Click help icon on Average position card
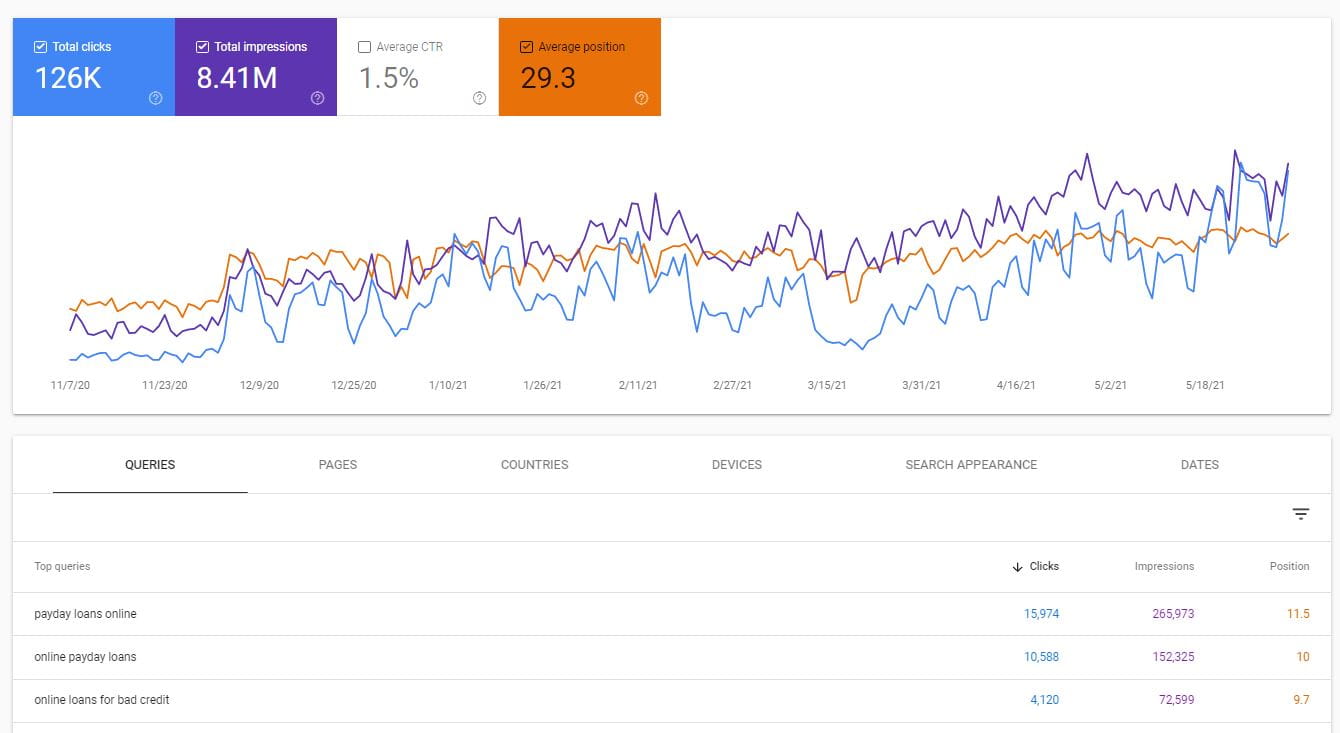This screenshot has width=1340, height=733. (x=641, y=98)
